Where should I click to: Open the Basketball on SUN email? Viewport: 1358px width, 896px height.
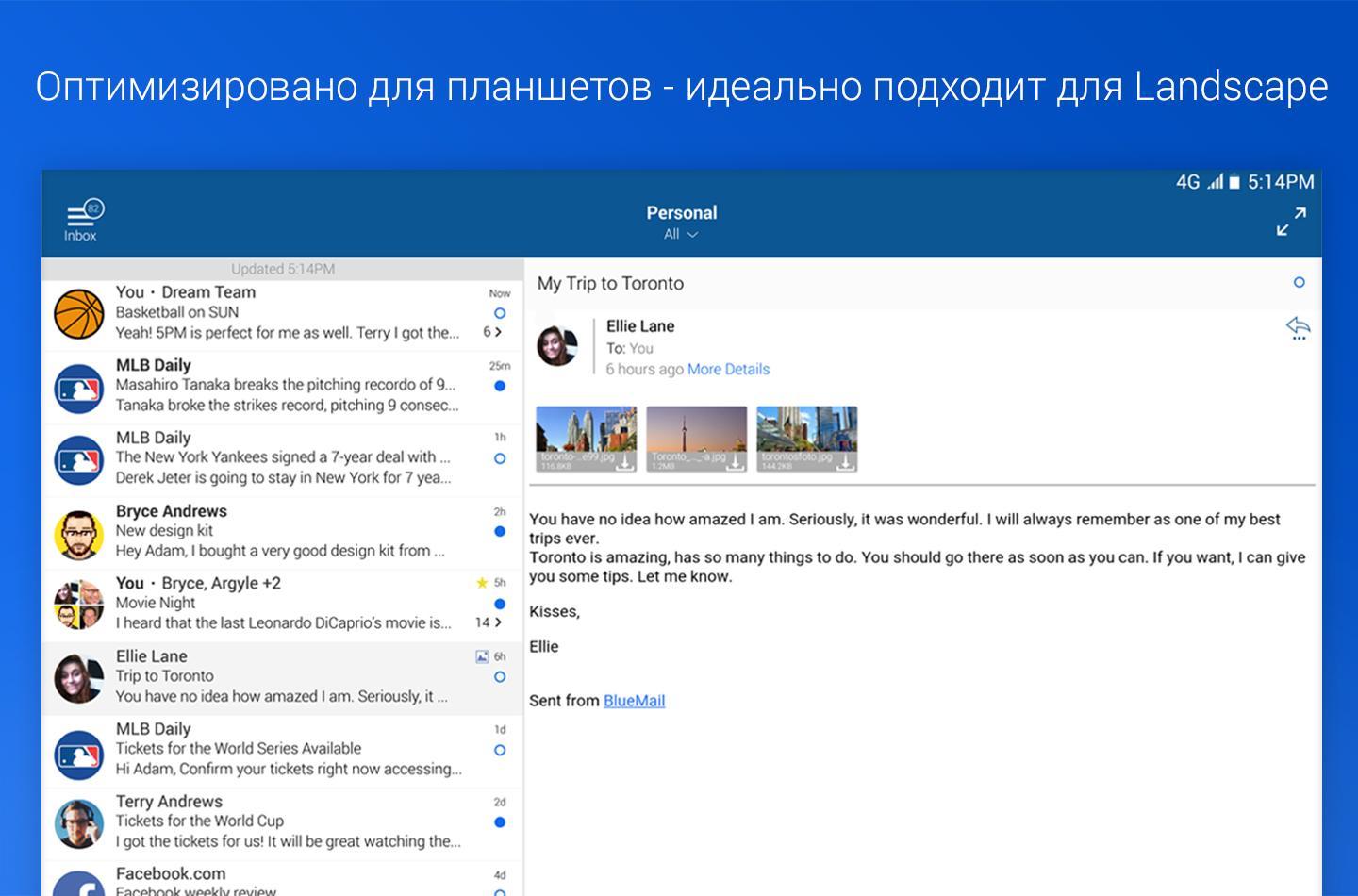tap(282, 315)
